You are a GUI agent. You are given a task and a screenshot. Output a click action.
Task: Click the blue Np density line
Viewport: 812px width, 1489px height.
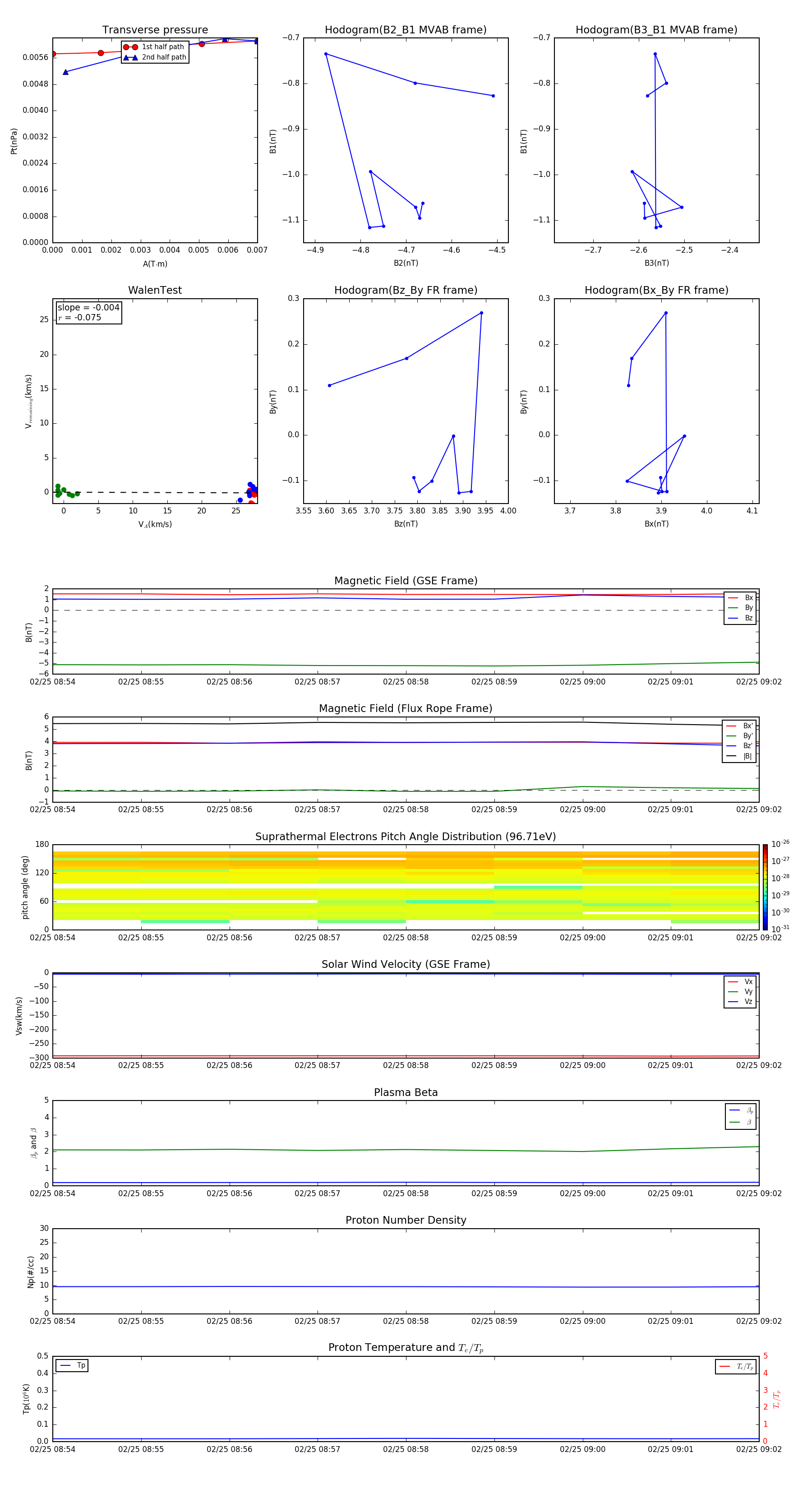tap(406, 1287)
